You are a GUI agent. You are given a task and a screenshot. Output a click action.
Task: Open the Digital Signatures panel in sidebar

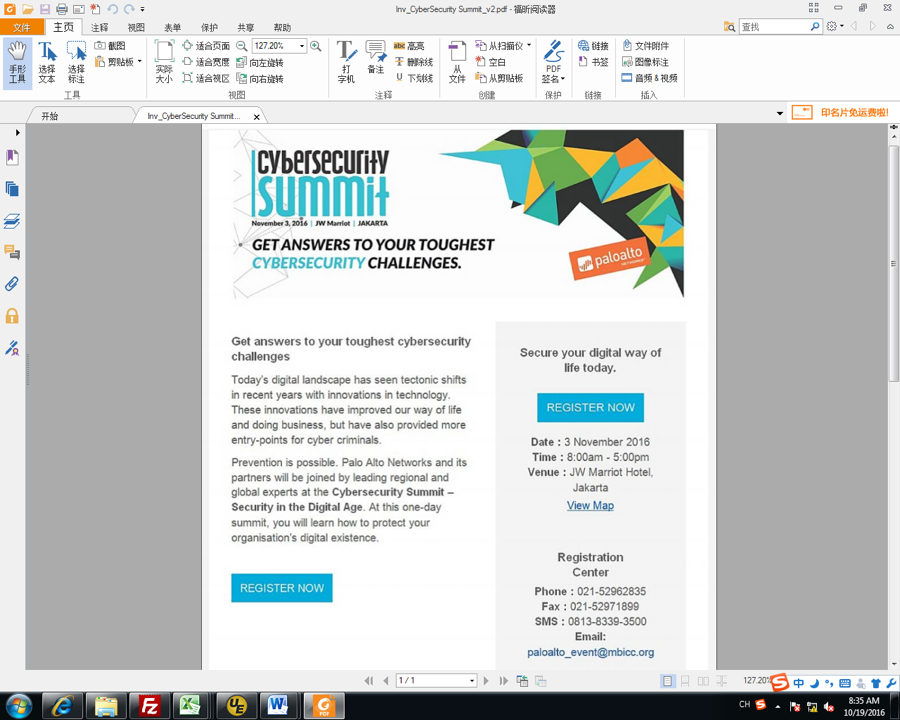click(12, 347)
